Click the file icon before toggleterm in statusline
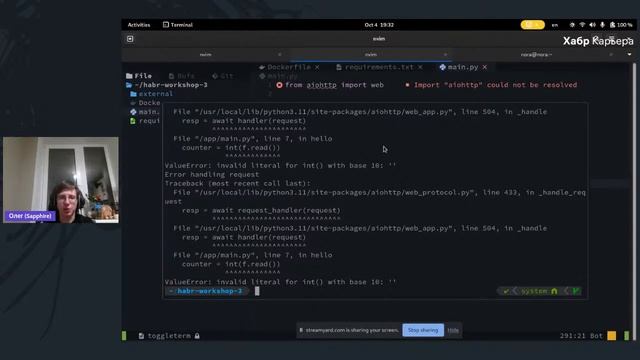This screenshot has width=640, height=360. click(141, 336)
